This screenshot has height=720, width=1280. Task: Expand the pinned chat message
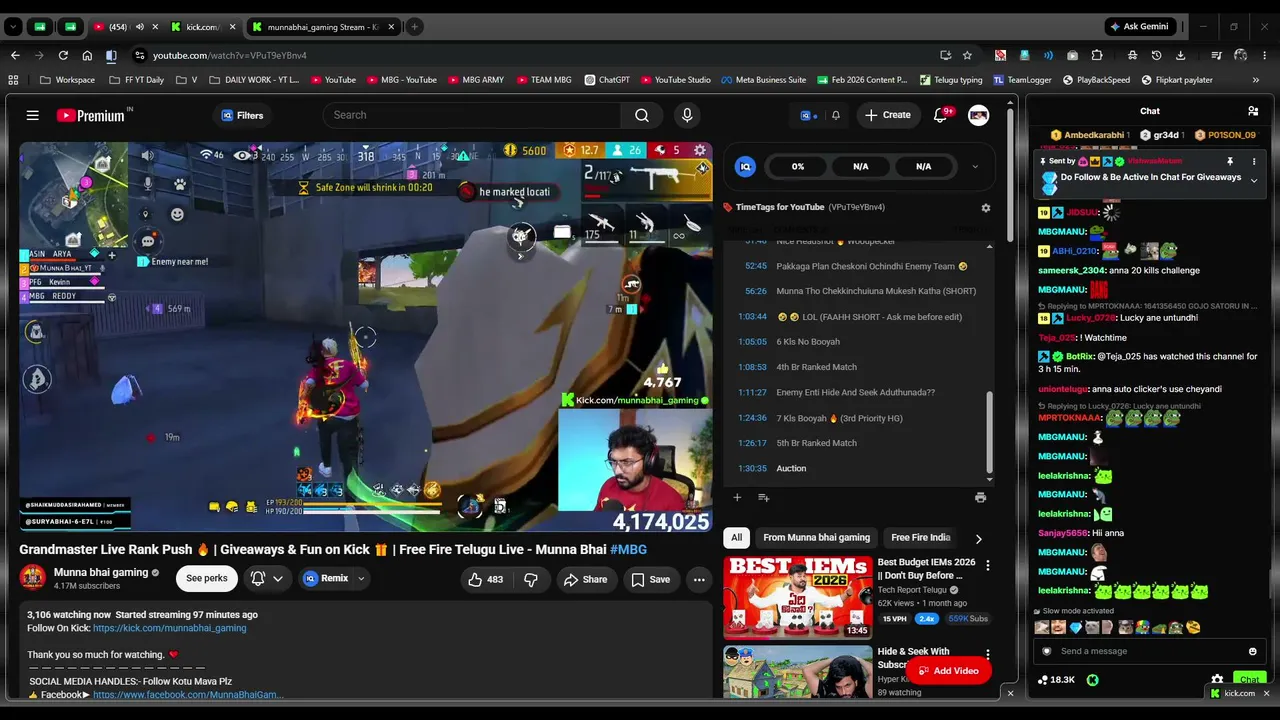pyautogui.click(x=1254, y=181)
